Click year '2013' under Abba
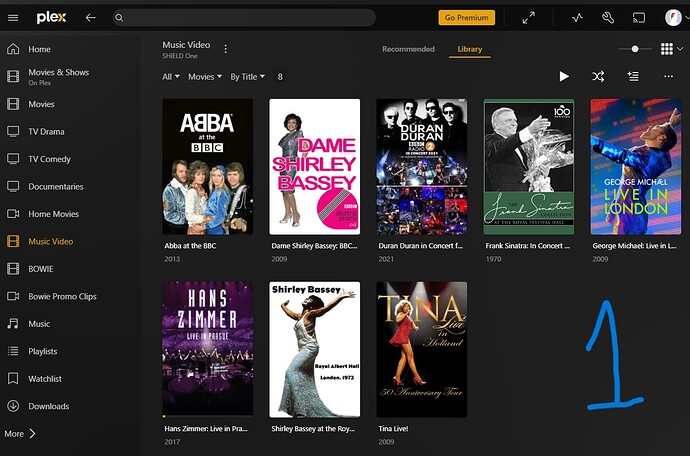690x456 pixels. click(172, 259)
